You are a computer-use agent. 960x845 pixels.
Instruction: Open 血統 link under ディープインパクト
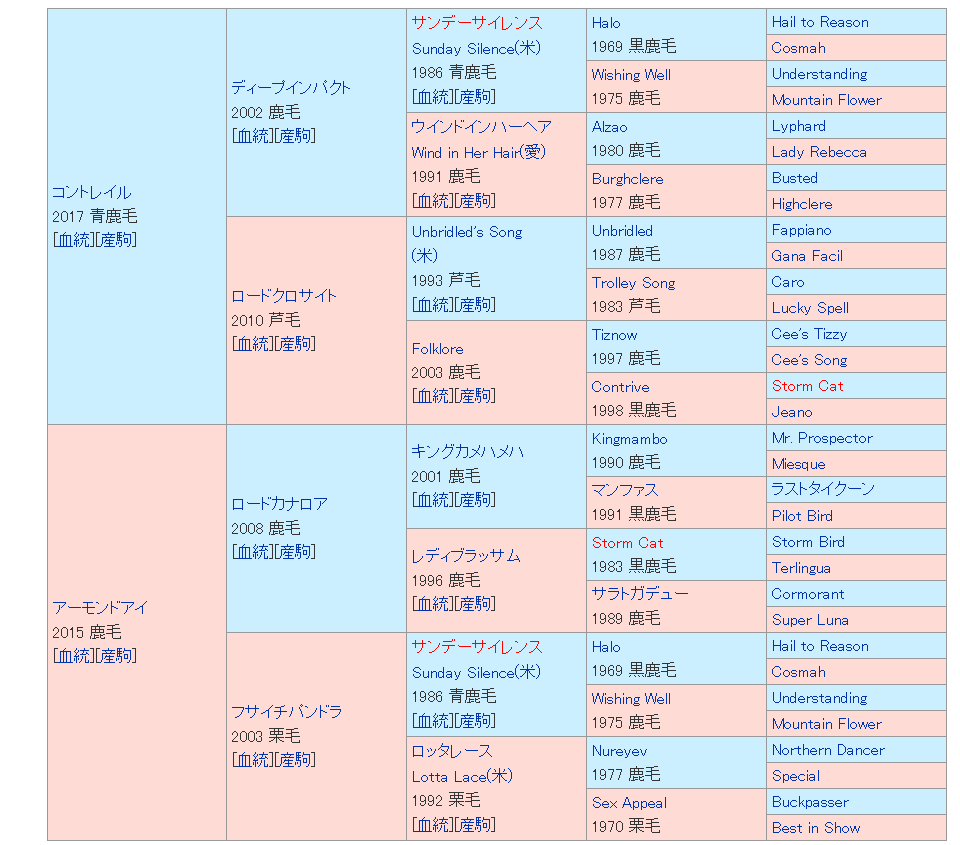(x=253, y=136)
